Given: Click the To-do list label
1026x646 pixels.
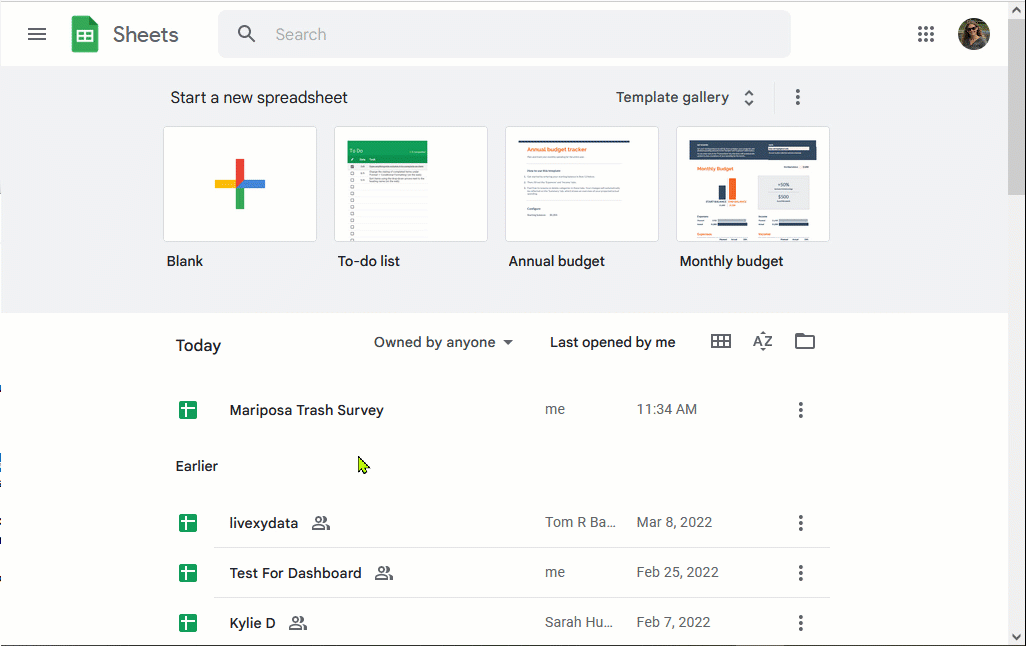Looking at the screenshot, I should click(368, 261).
